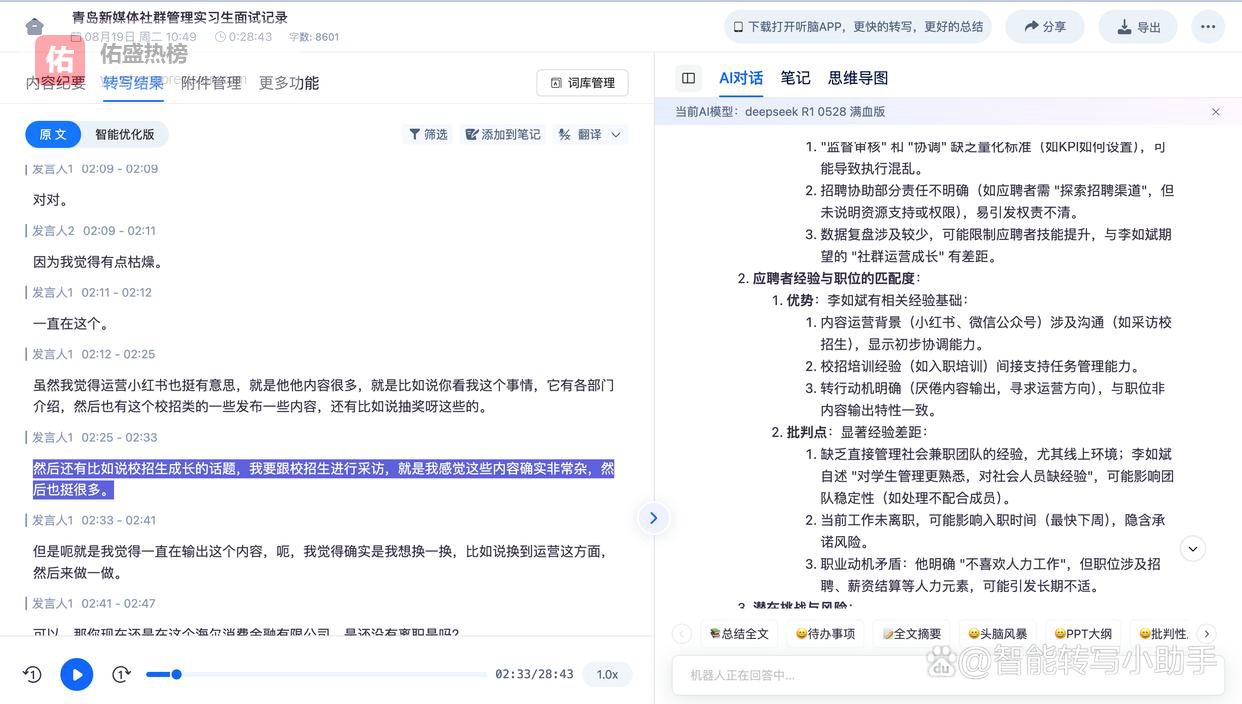Click the 总结全文 summarize chip
1242x704 pixels.
(x=739, y=633)
